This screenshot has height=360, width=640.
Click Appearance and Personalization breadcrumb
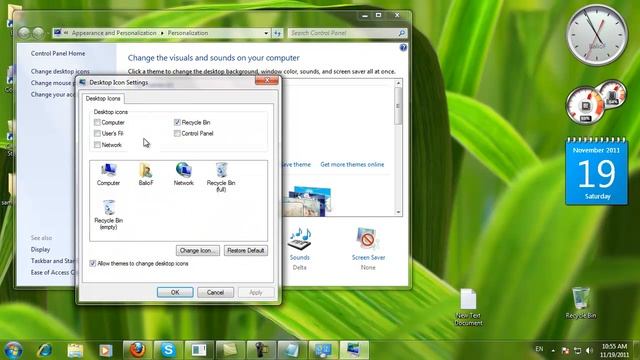114,33
